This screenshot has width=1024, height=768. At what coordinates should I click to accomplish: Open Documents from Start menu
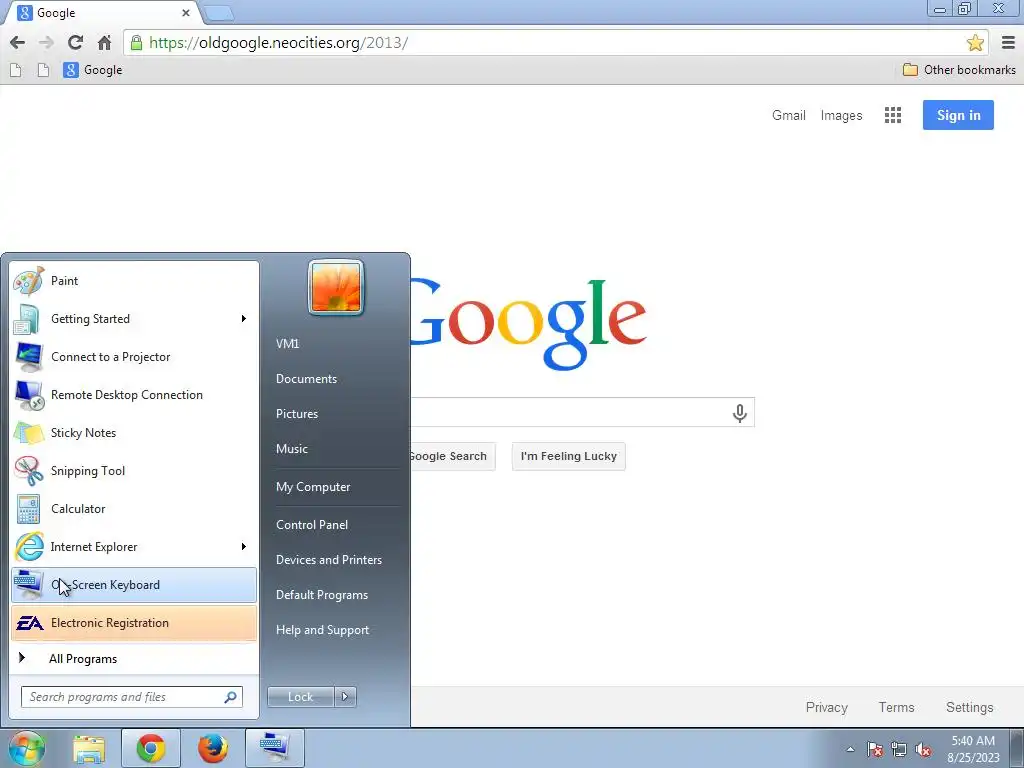click(x=306, y=379)
